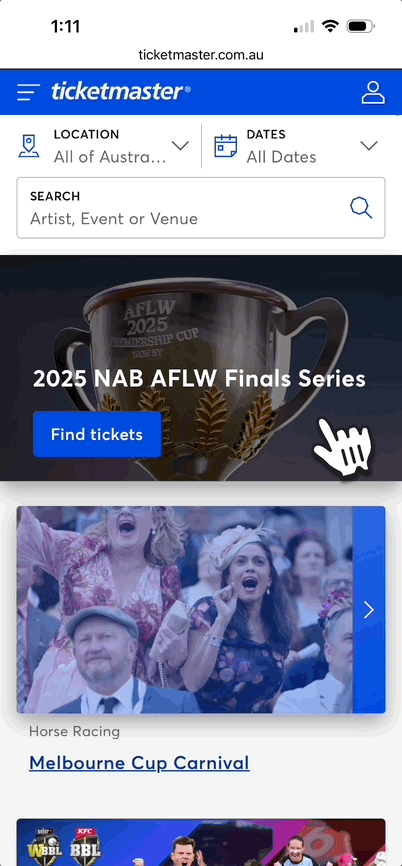Click the search magnifying glass icon
The height and width of the screenshot is (866, 402).
point(361,208)
